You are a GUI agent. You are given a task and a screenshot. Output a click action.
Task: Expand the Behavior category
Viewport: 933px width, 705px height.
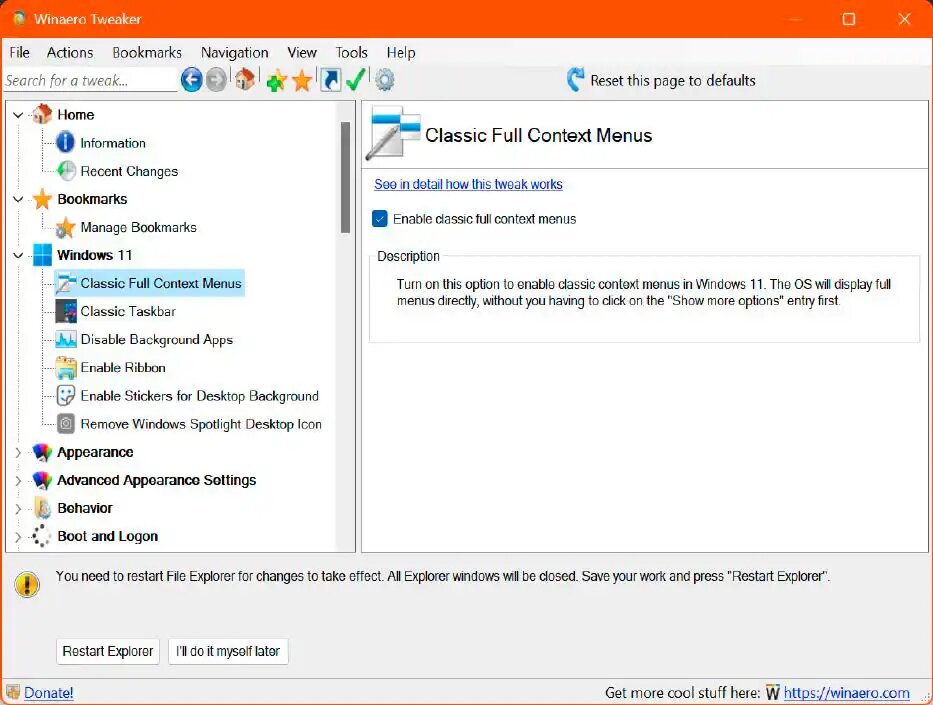tap(18, 509)
